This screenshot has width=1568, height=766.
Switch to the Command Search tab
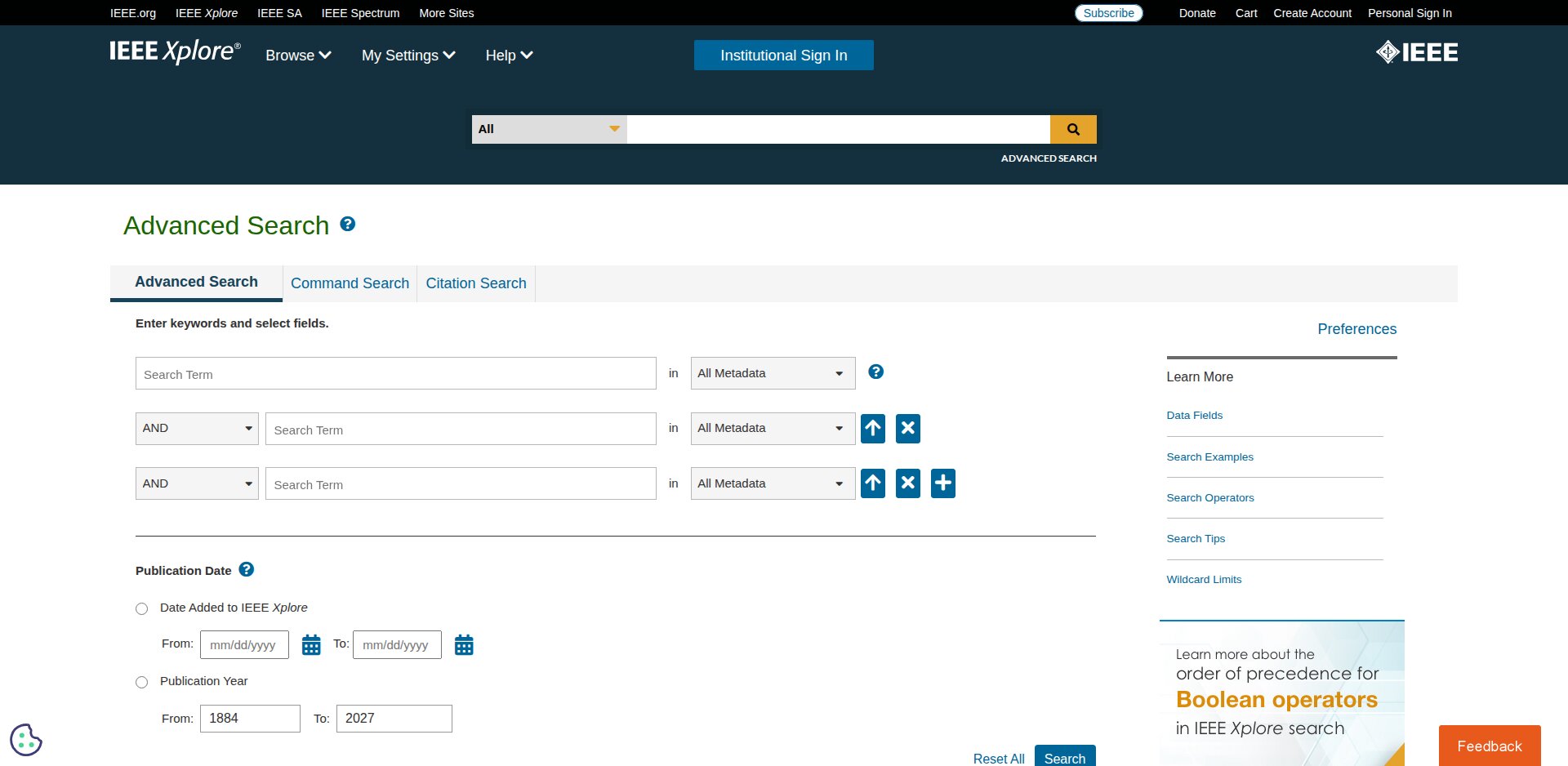[x=350, y=283]
